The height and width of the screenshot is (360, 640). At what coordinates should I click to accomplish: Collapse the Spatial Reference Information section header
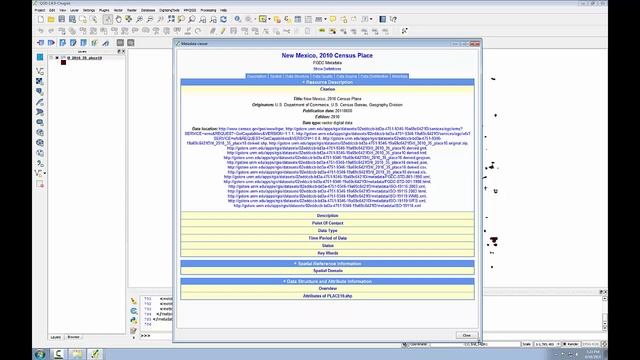coord(327,264)
